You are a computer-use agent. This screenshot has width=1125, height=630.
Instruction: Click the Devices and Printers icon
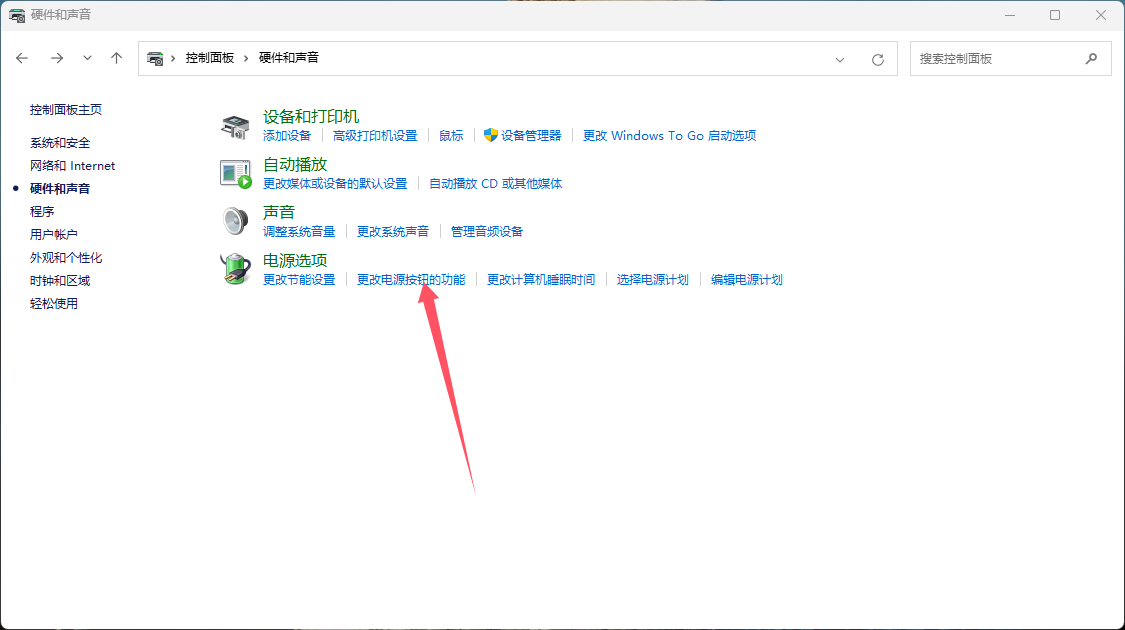click(x=235, y=126)
